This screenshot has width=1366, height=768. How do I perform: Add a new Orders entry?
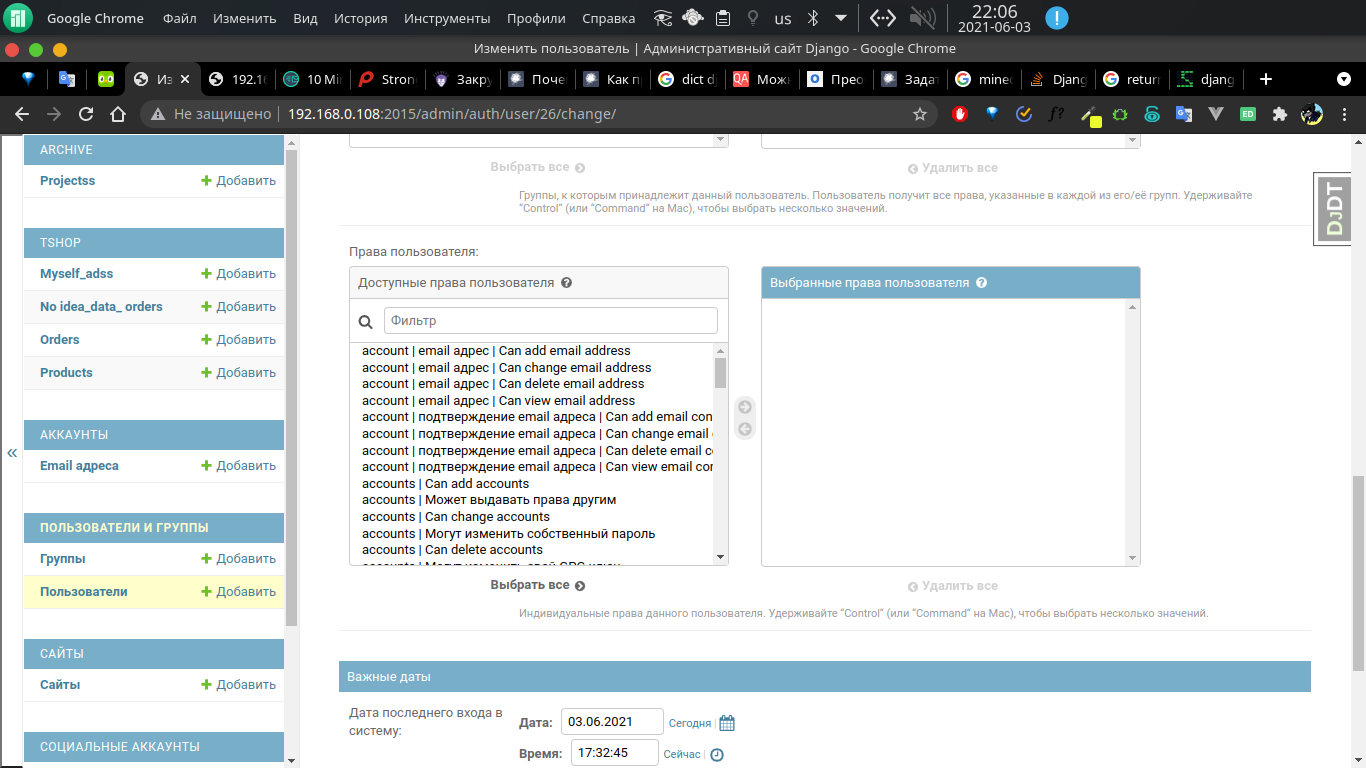[x=238, y=340]
